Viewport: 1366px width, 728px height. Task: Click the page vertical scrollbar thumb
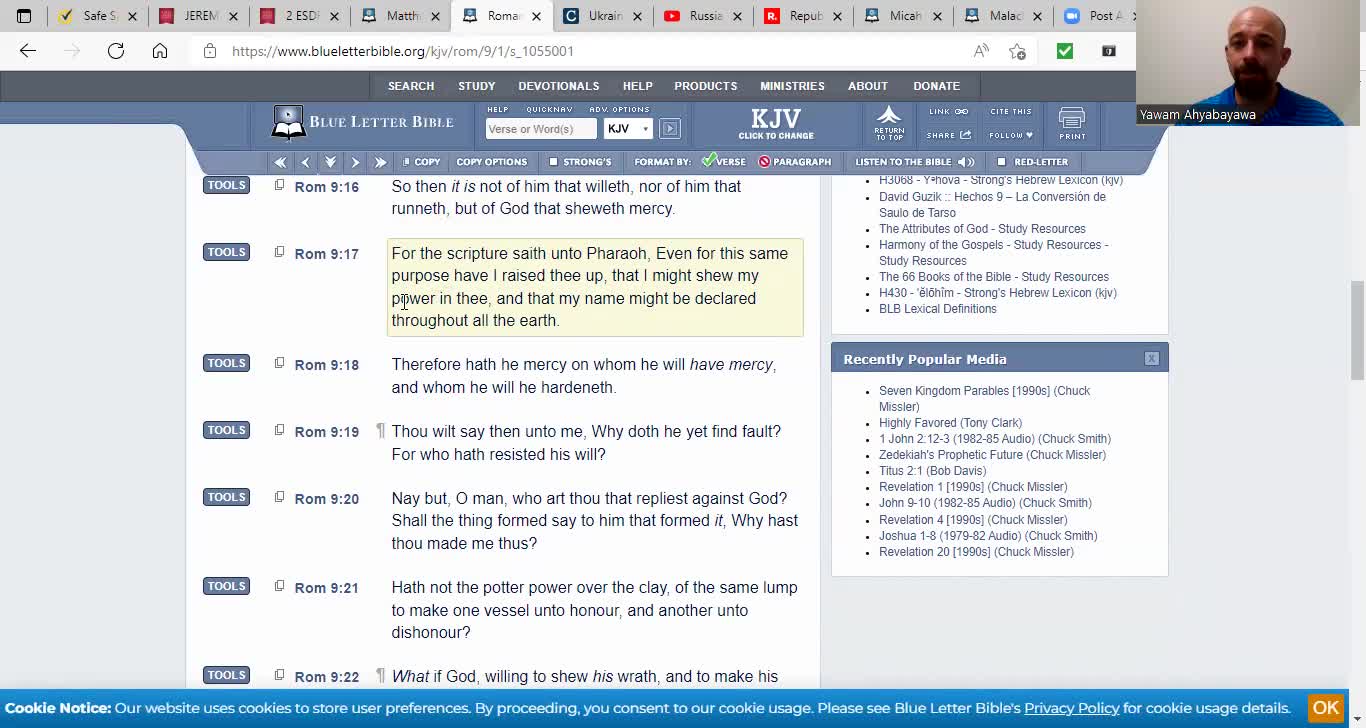[1357, 330]
